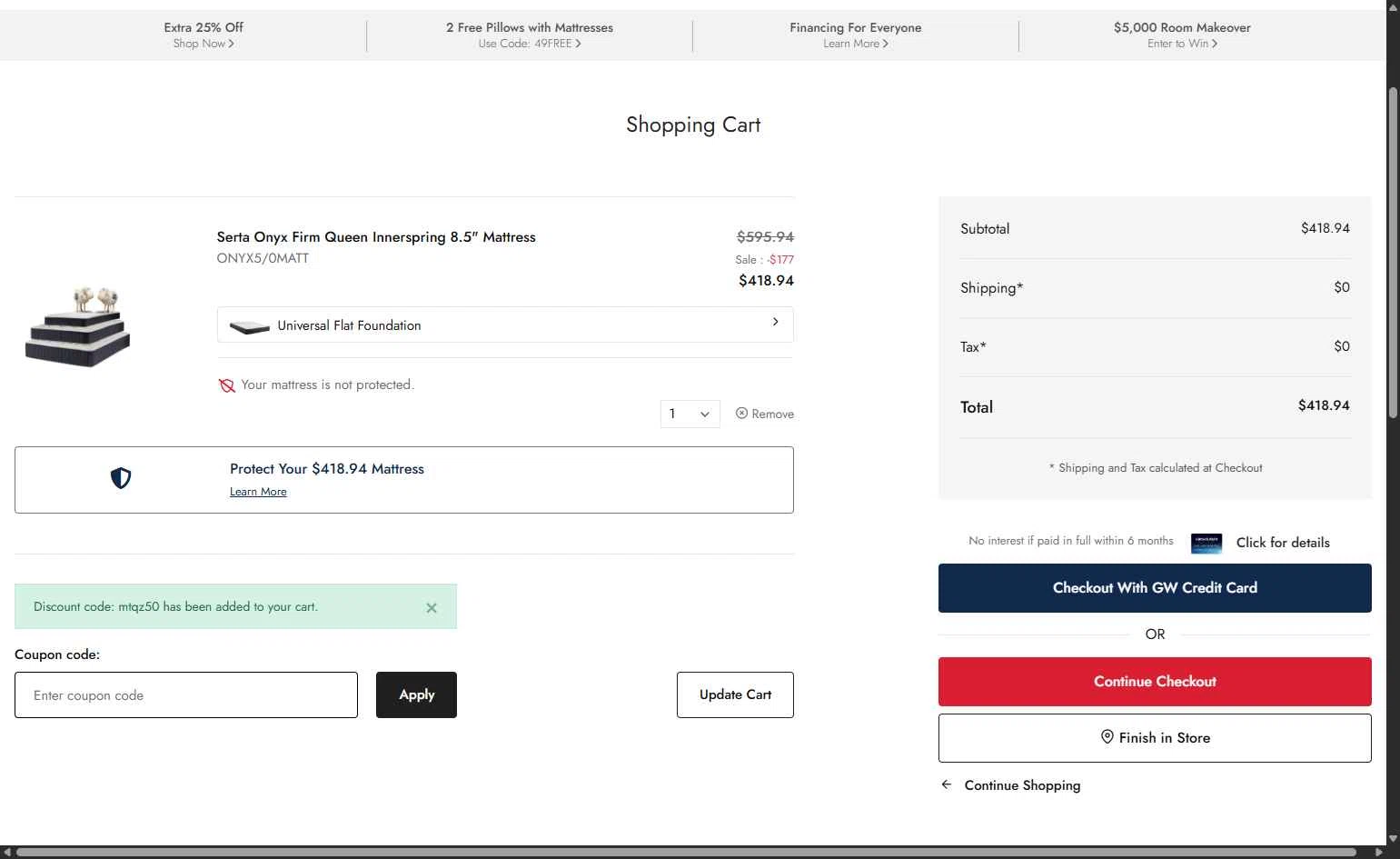Click the scrollbar down arrow
This screenshot has width=1400, height=859.
click(x=1393, y=838)
